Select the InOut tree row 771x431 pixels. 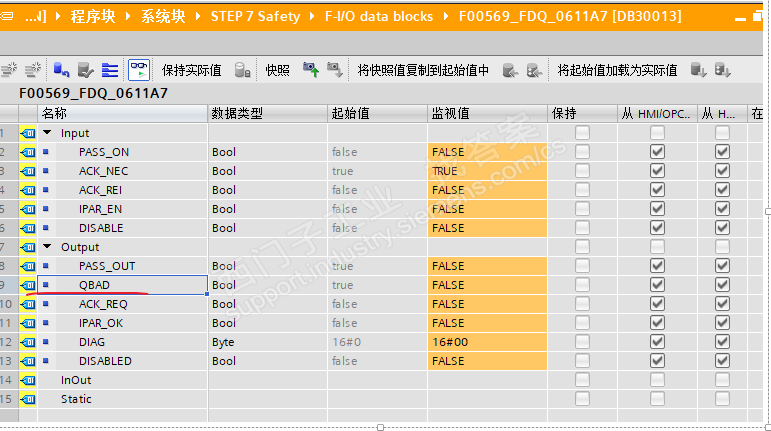(x=76, y=380)
